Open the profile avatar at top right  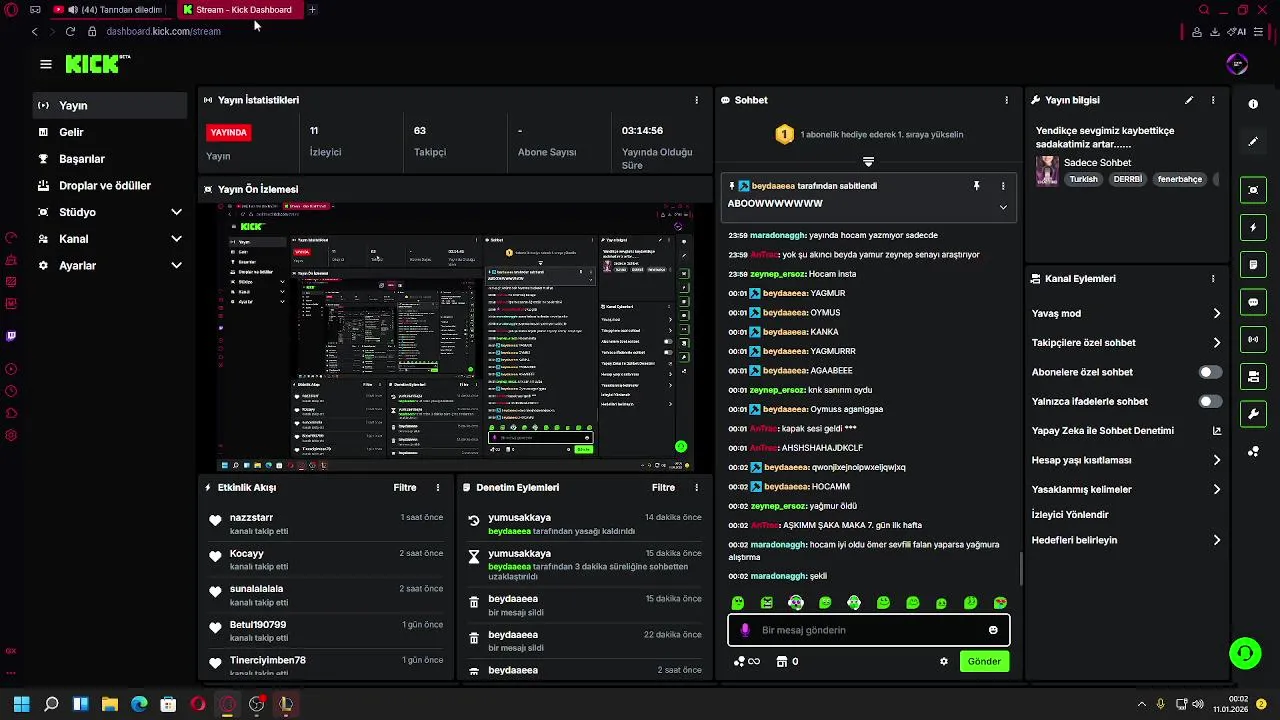click(x=1237, y=64)
